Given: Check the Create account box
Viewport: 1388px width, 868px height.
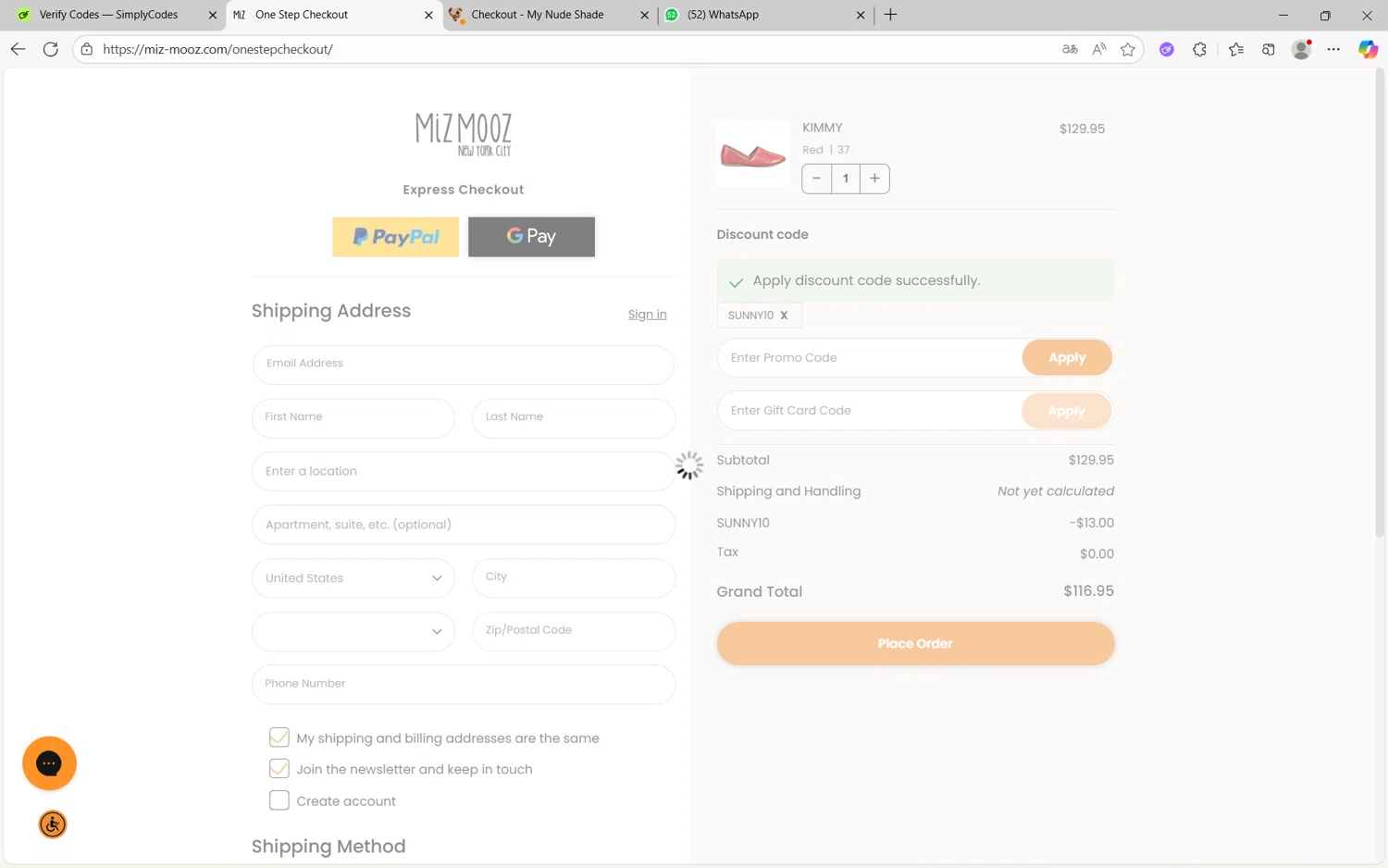Looking at the screenshot, I should click(279, 800).
